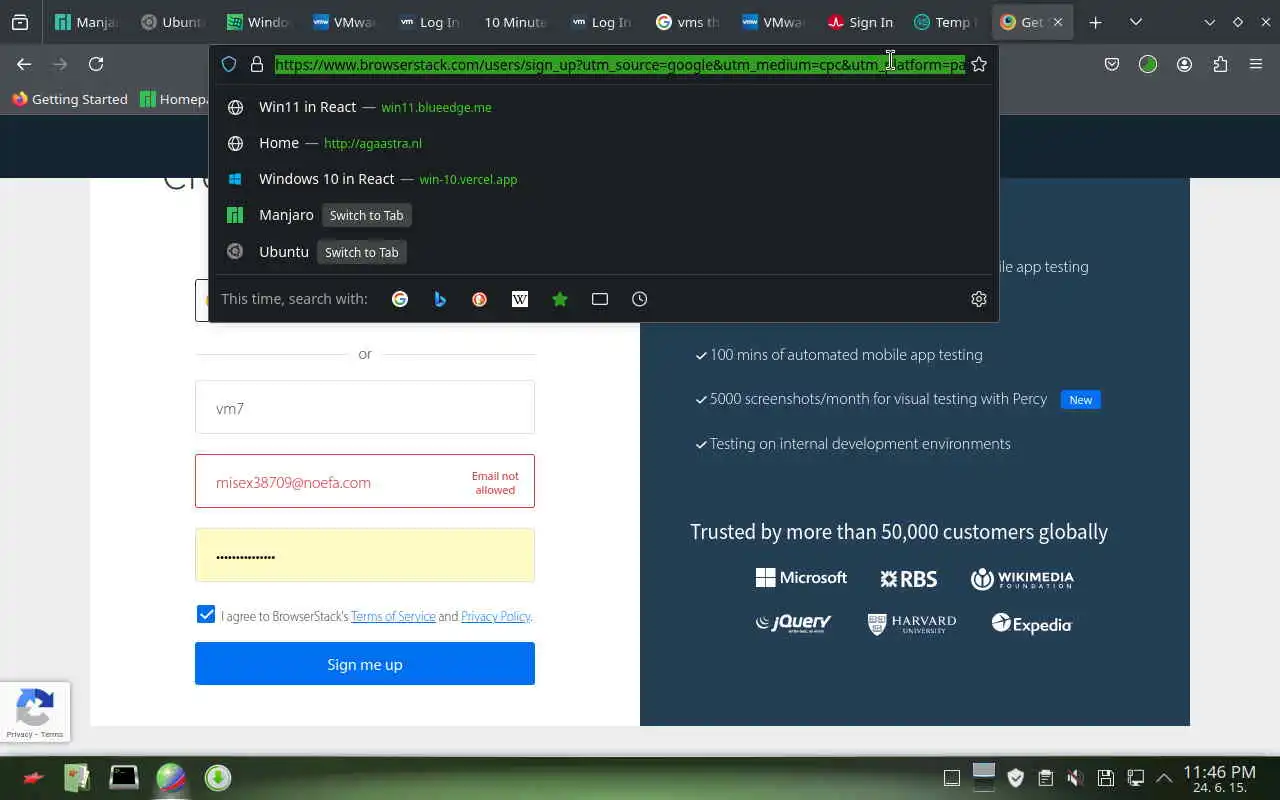The height and width of the screenshot is (800, 1280).
Task: Open the terminal icon in the taskbar
Action: pyautogui.click(x=124, y=777)
